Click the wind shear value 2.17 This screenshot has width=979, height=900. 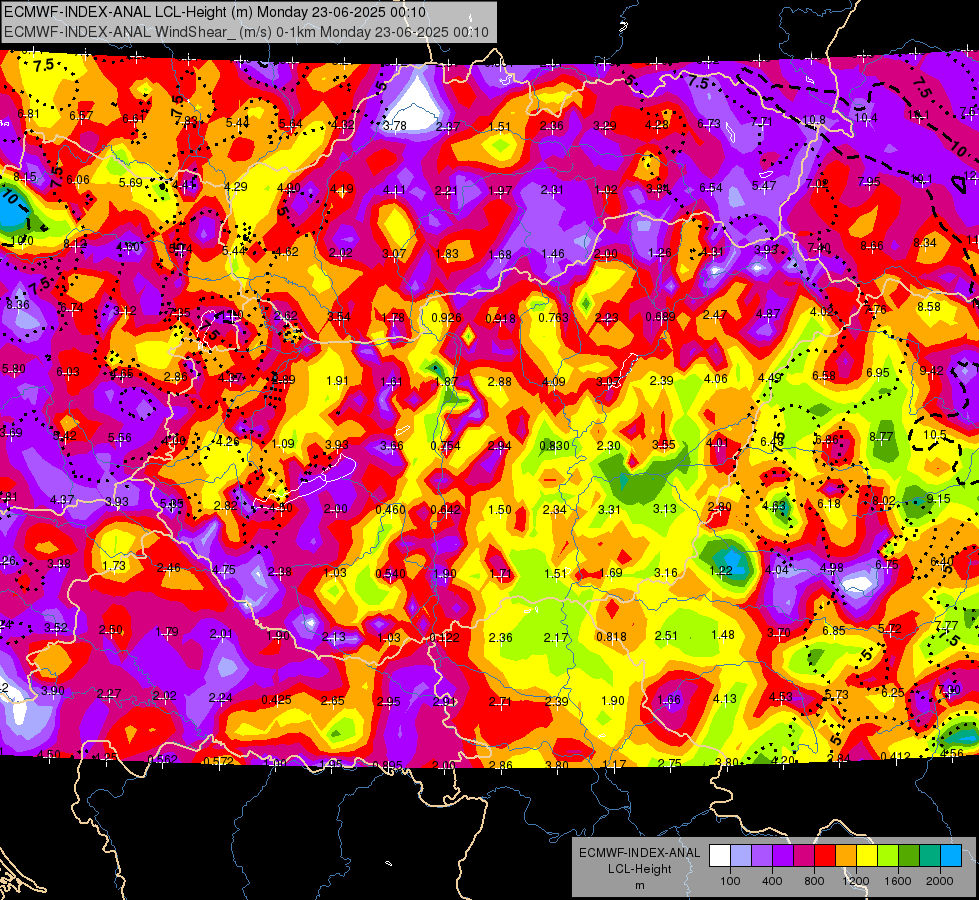[x=556, y=638]
